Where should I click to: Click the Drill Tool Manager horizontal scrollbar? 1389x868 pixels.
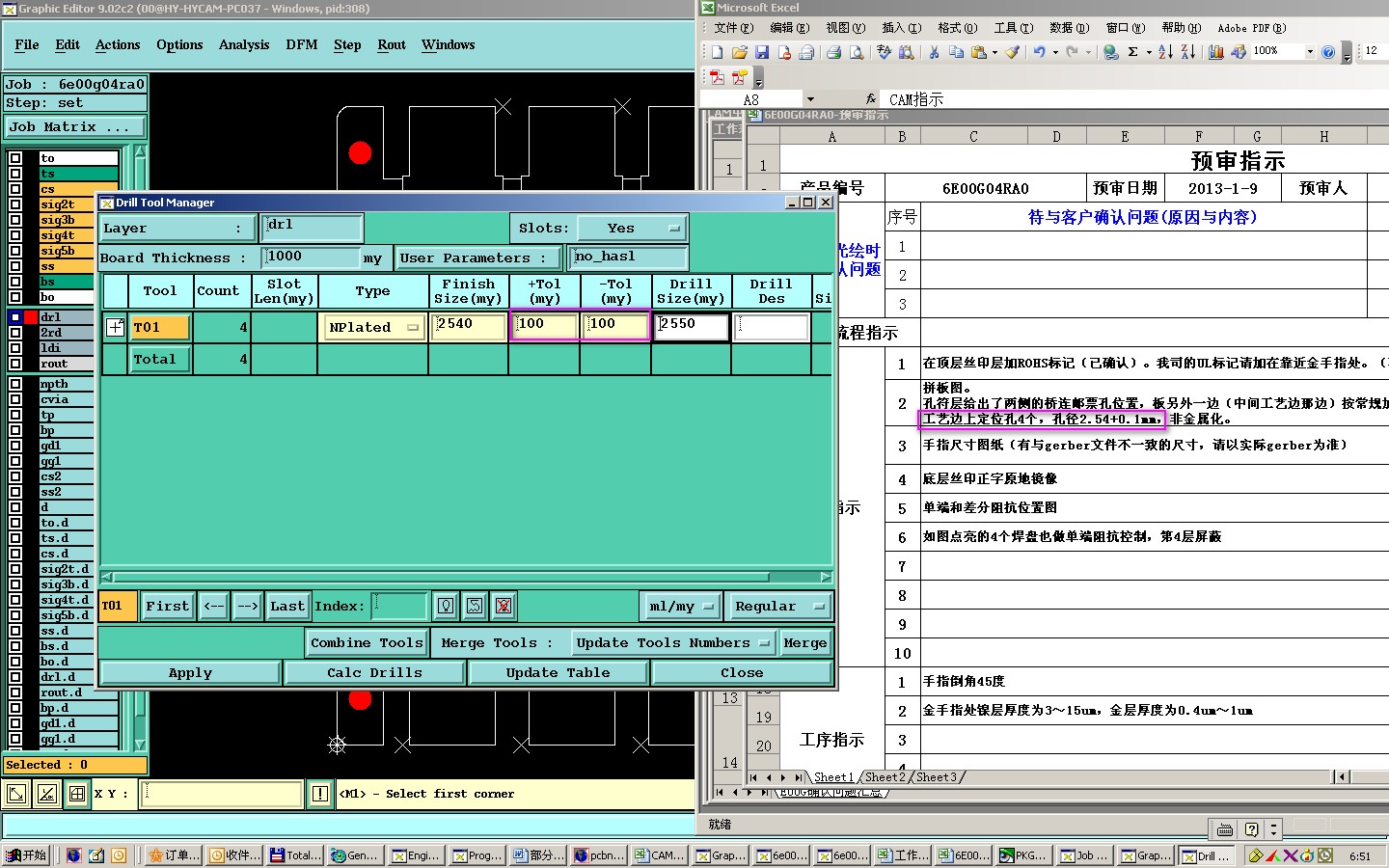pos(467,578)
